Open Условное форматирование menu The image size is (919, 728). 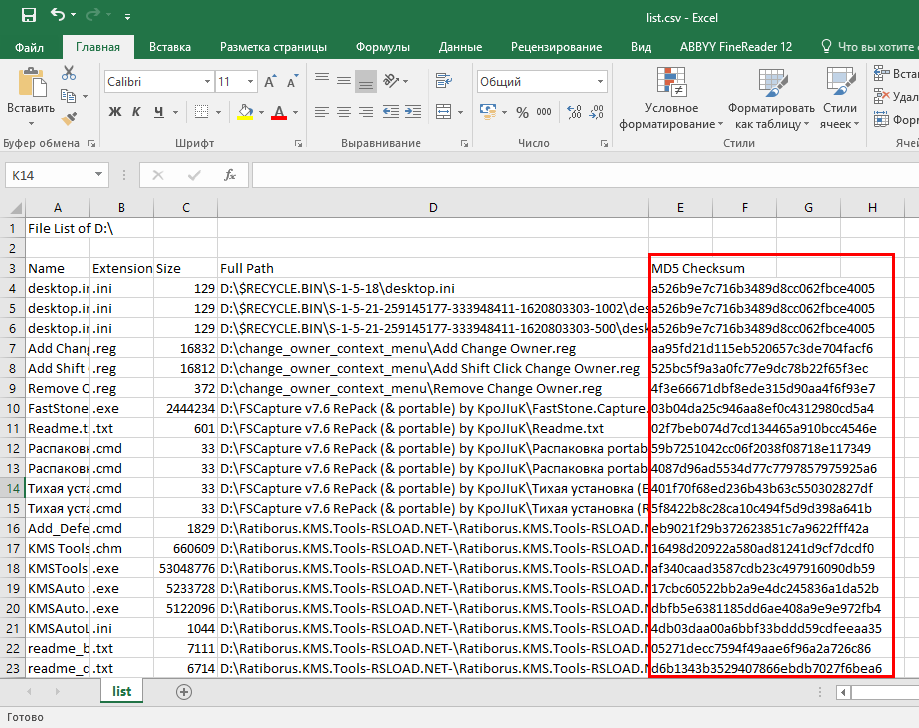pos(671,98)
